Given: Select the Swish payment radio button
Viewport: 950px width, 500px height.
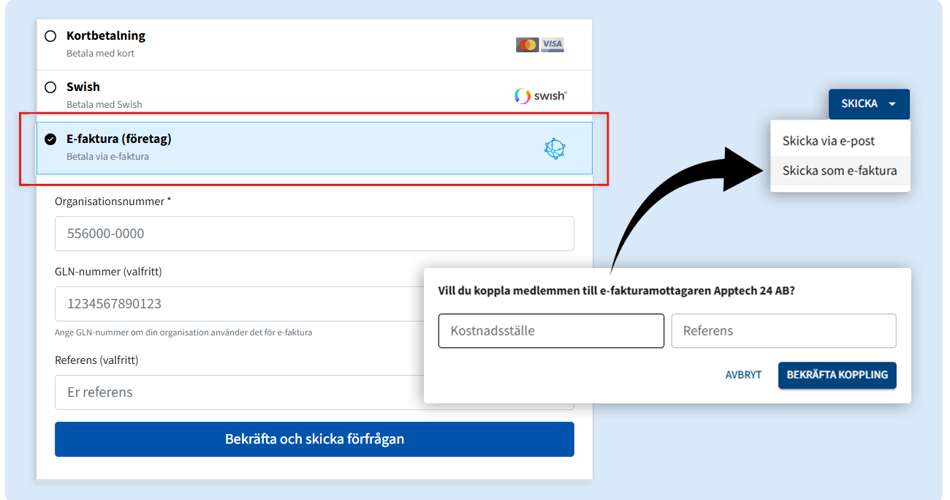Looking at the screenshot, I should (x=51, y=87).
